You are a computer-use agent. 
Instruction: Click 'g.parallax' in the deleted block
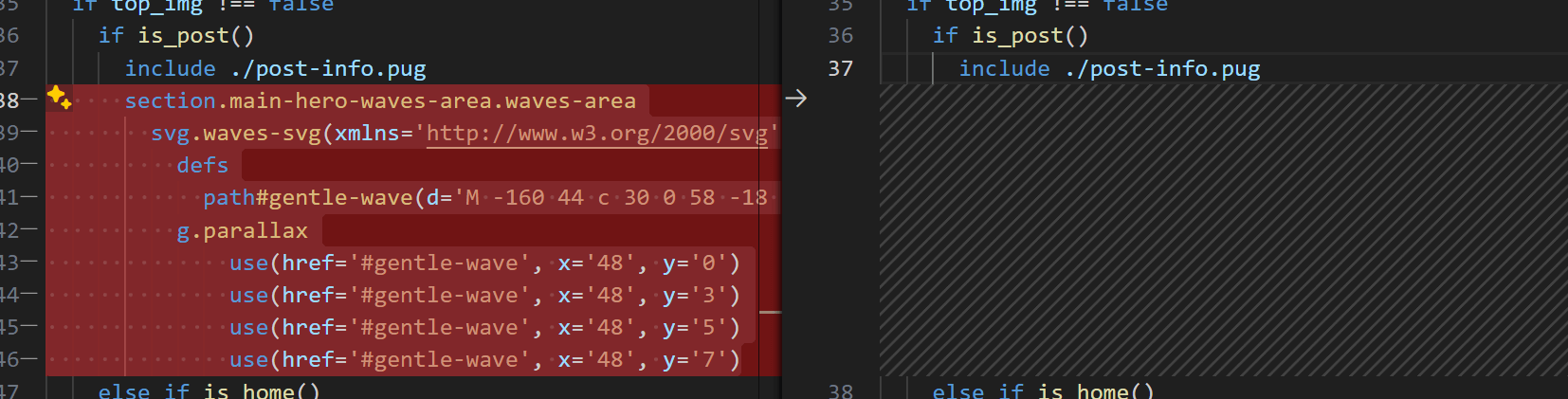(x=242, y=231)
